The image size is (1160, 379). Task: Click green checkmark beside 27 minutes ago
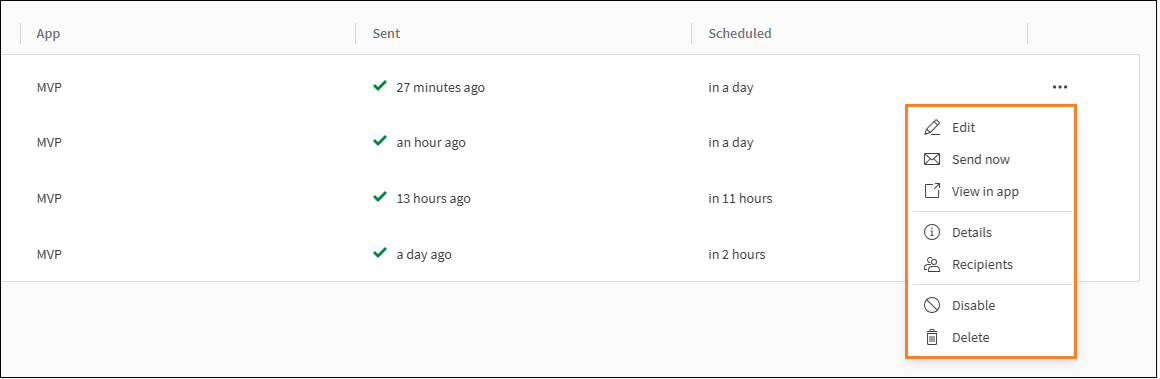380,87
